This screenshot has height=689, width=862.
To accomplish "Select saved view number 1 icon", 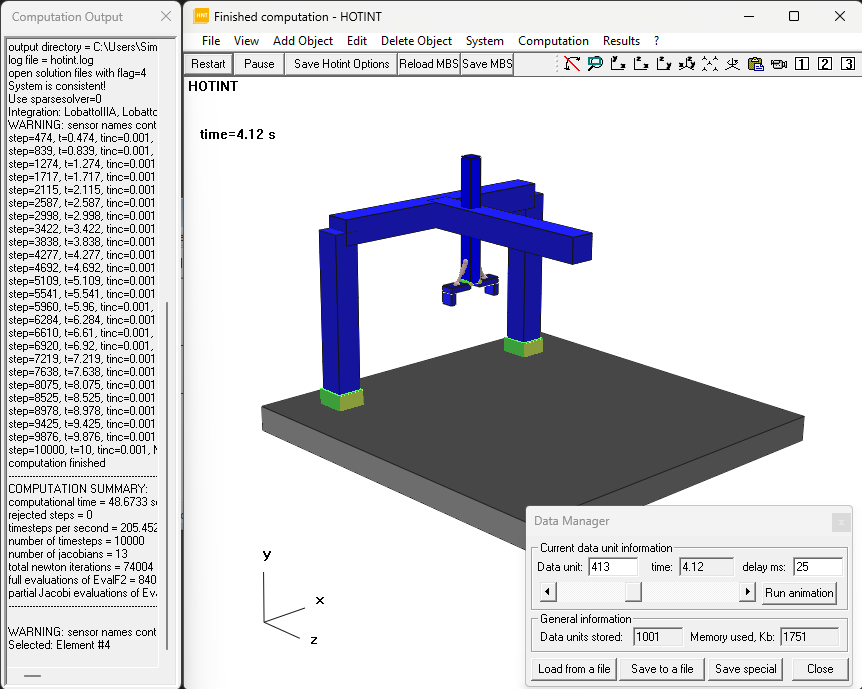I will (801, 63).
